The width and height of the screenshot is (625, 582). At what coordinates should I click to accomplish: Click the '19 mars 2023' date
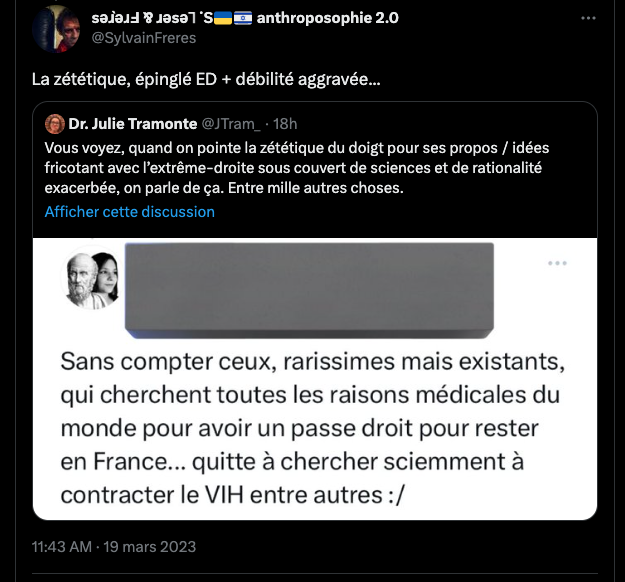pyautogui.click(x=149, y=547)
